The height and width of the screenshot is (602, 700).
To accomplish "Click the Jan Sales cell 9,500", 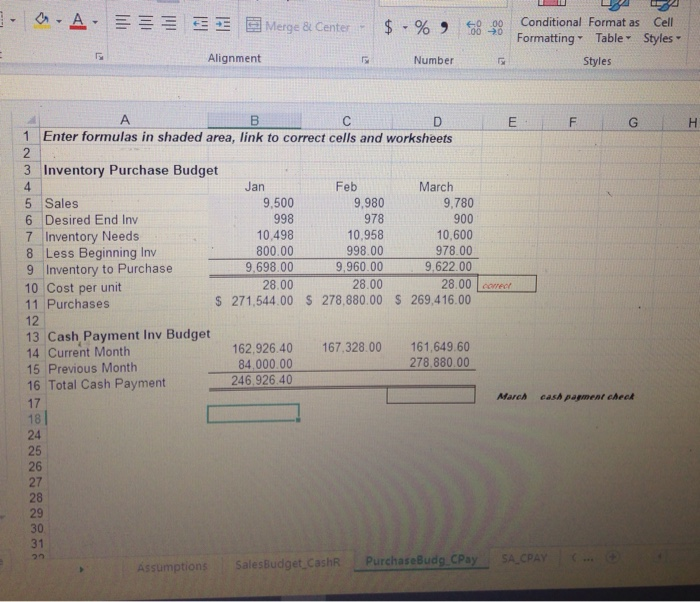I will (254, 203).
